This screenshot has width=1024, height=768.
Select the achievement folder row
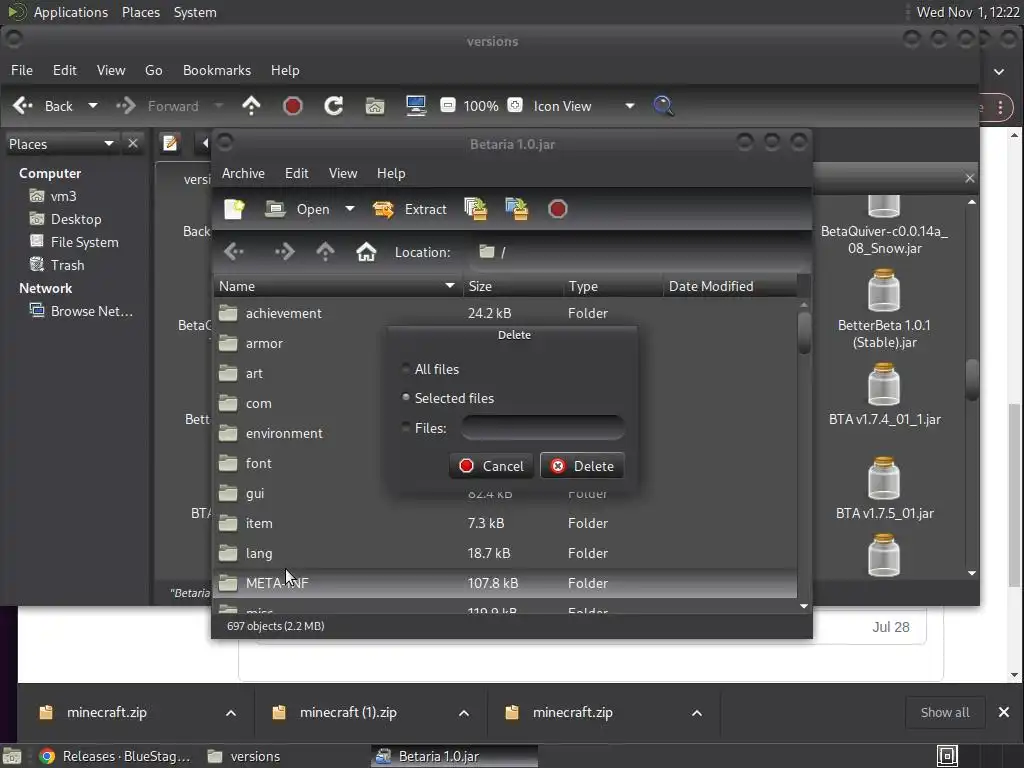point(505,313)
